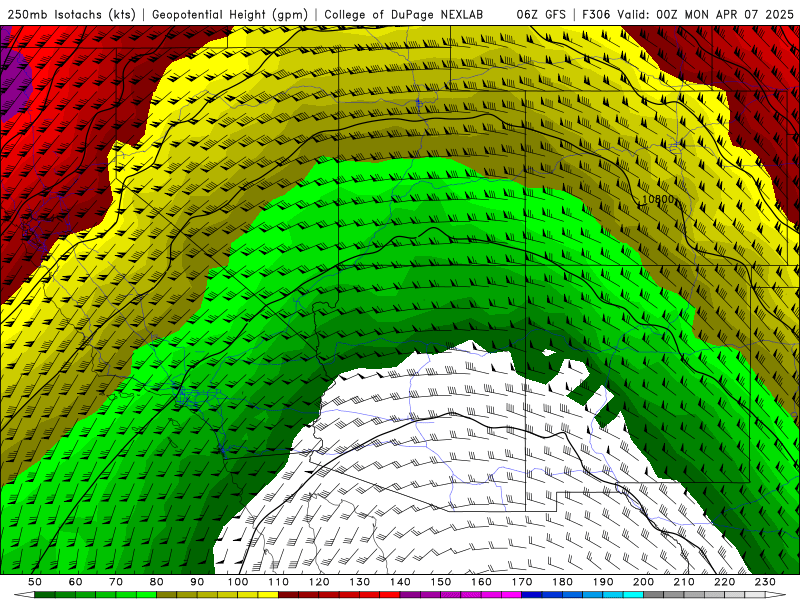Click the cyan colorbar segment before 200
The width and height of the screenshot is (800, 600).
[633, 595]
